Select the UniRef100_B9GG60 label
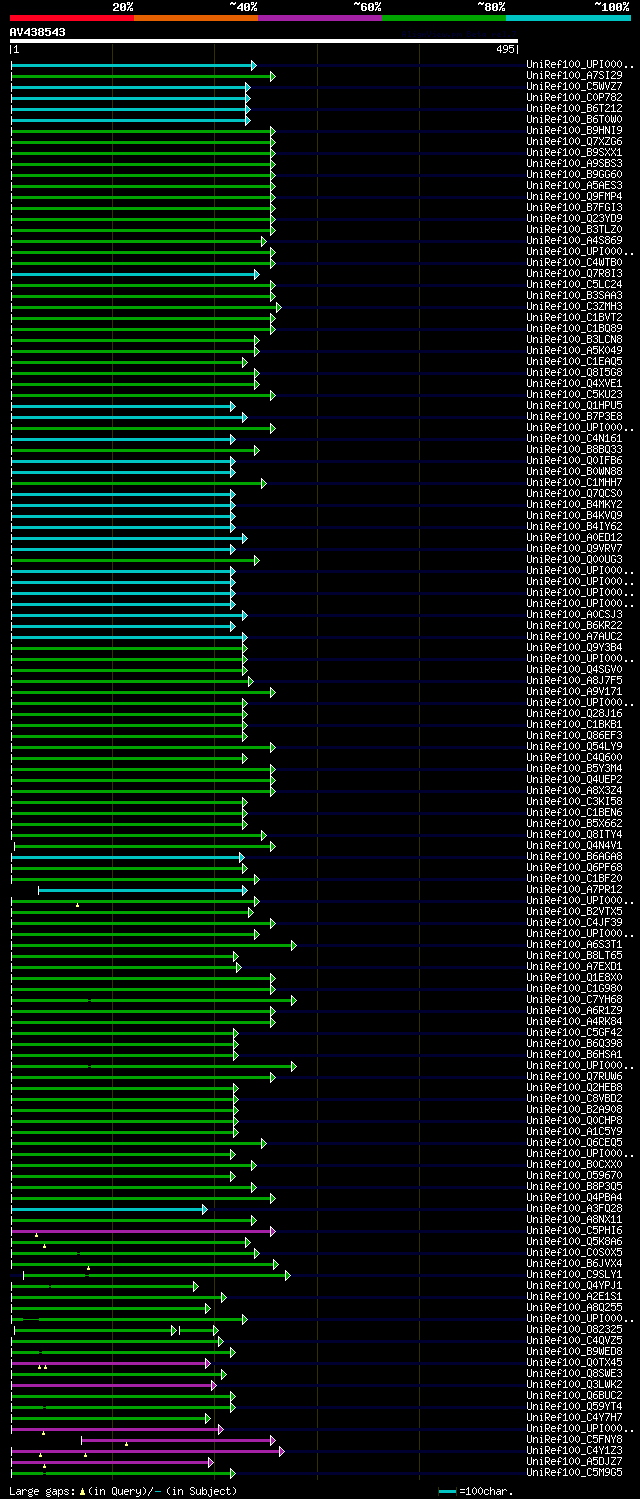This screenshot has width=640, height=1499. 574,174
